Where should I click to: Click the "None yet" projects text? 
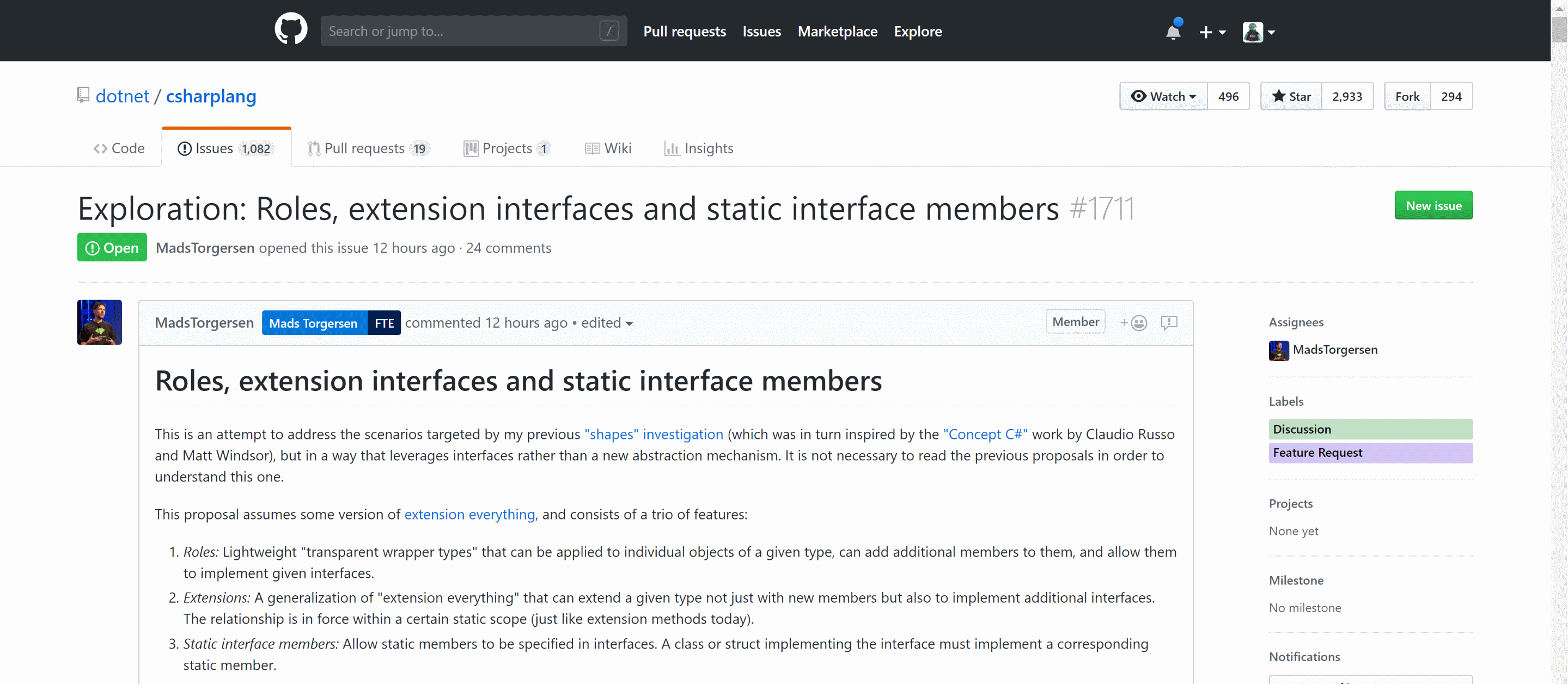(1294, 532)
